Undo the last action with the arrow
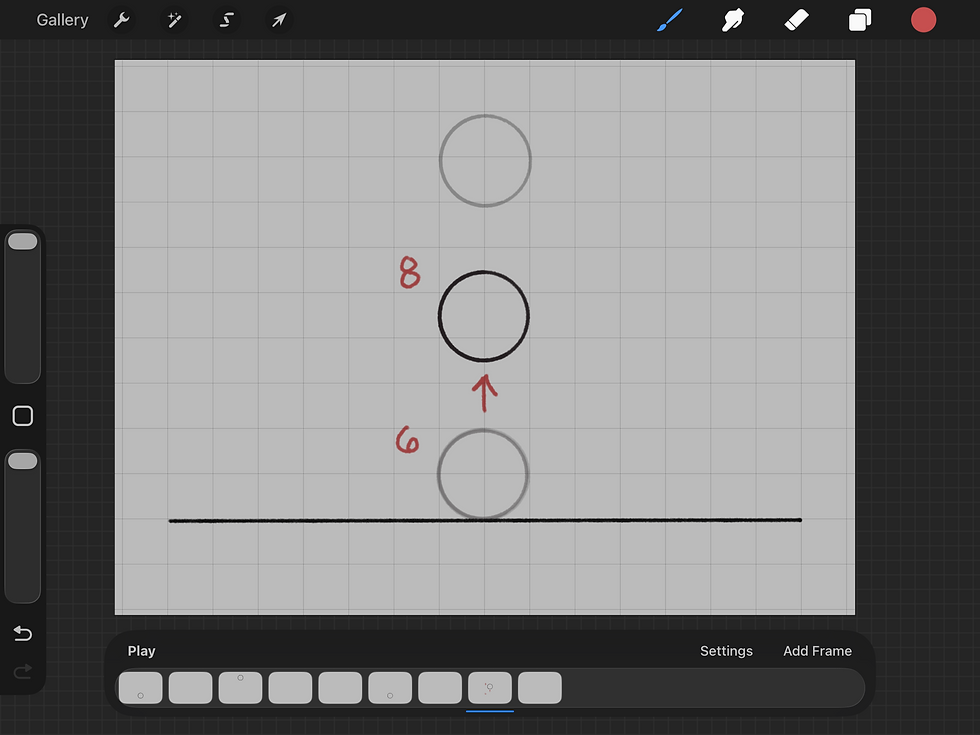Screen dimensions: 980x735 pyautogui.click(x=23, y=633)
